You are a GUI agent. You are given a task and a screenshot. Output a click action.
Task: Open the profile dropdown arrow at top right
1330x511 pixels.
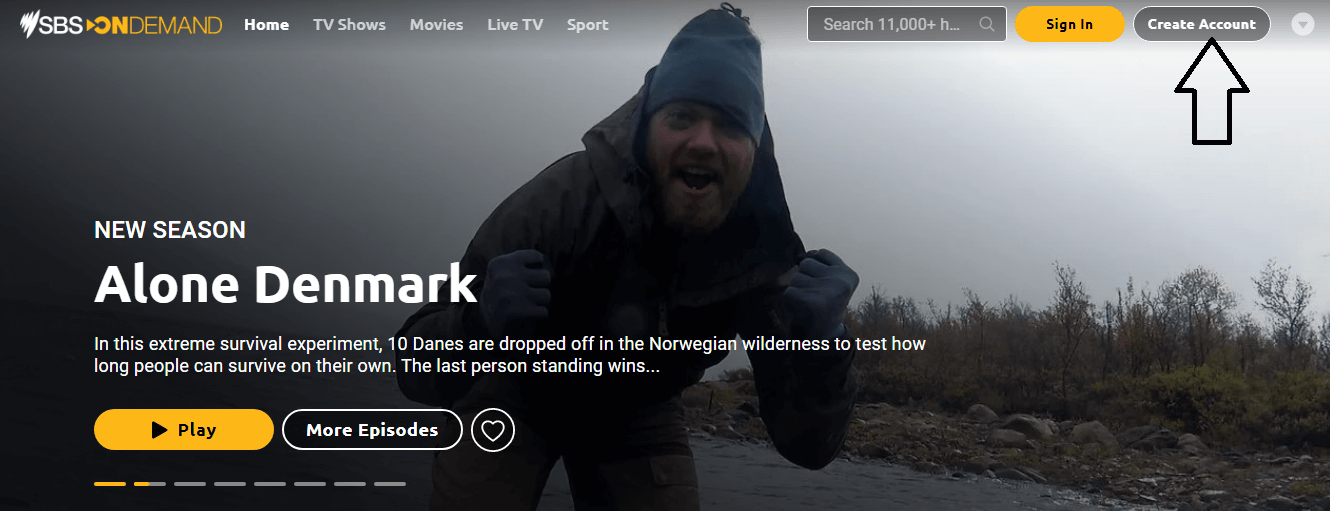1302,24
